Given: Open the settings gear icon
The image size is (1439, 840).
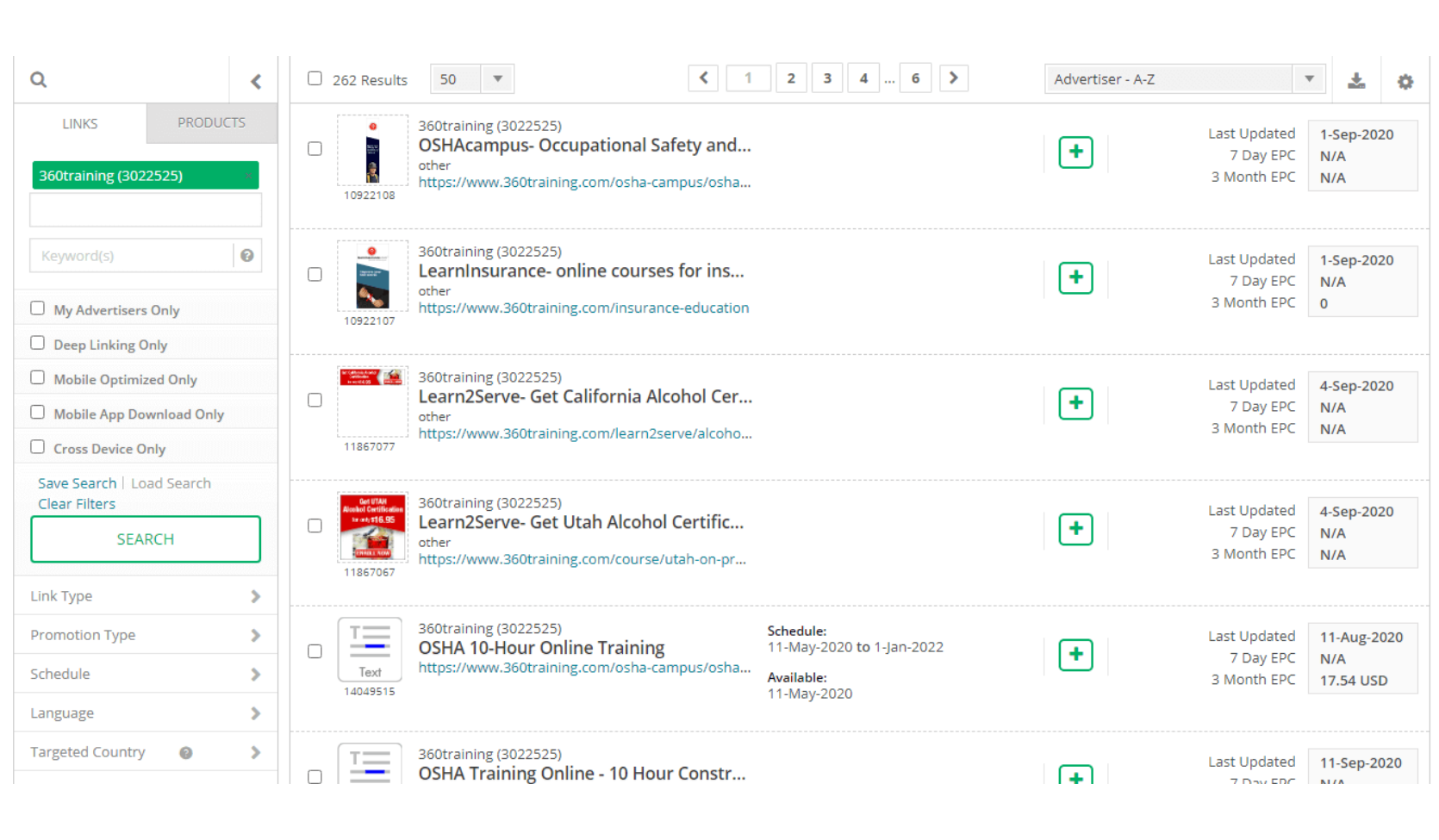Looking at the screenshot, I should pos(1405,81).
